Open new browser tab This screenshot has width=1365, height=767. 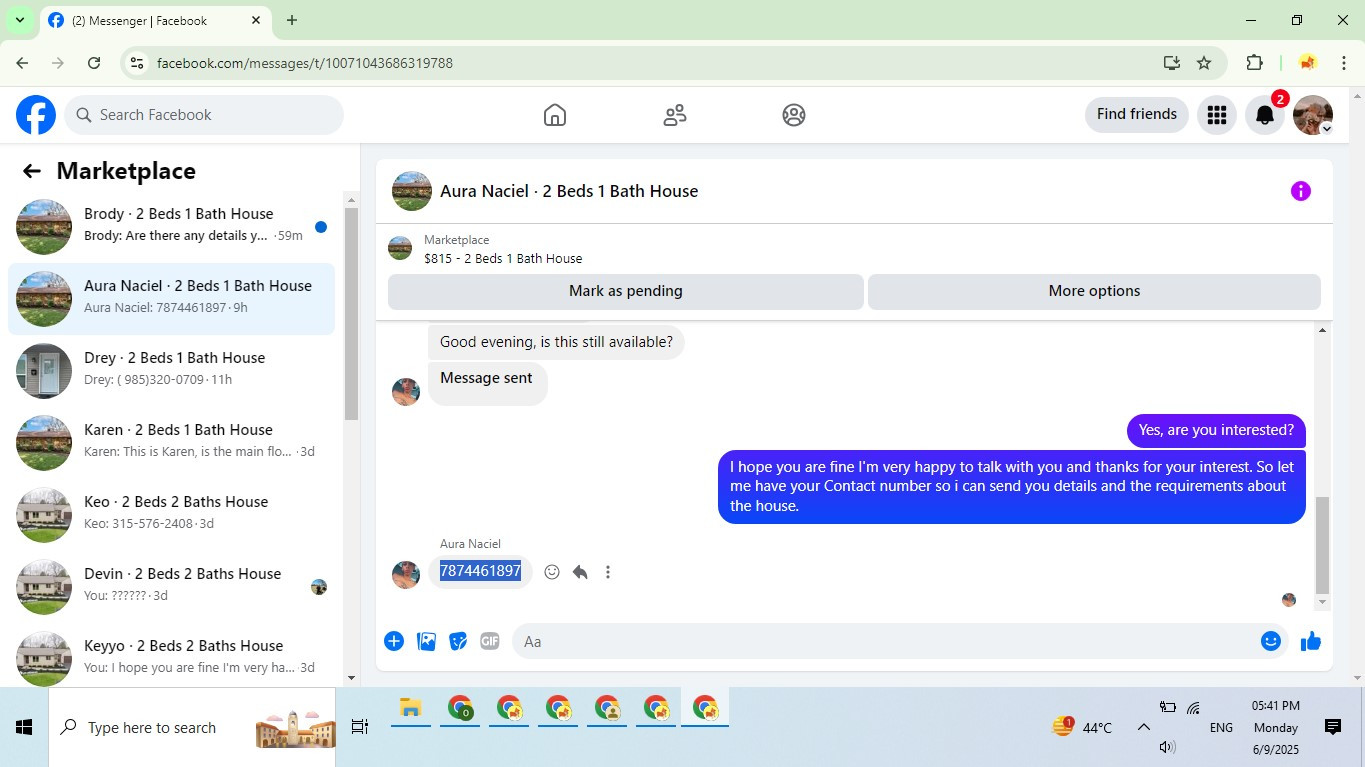pos(292,20)
